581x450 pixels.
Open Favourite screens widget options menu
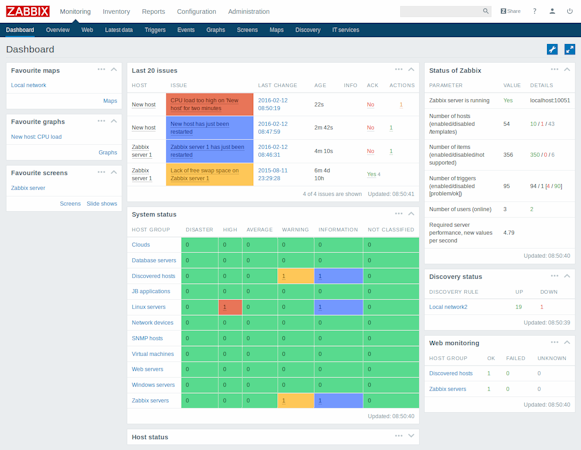(x=101, y=172)
